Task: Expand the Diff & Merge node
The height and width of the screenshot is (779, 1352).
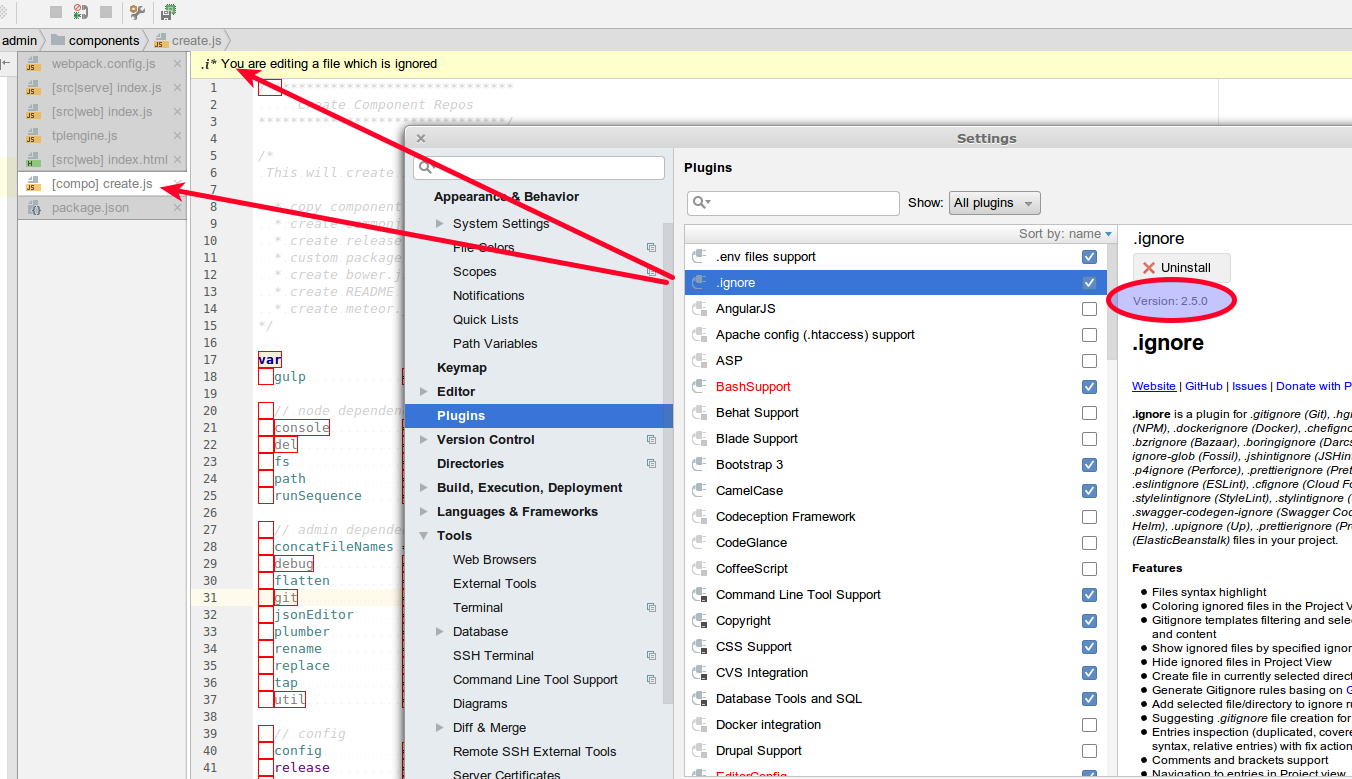Action: (441, 728)
